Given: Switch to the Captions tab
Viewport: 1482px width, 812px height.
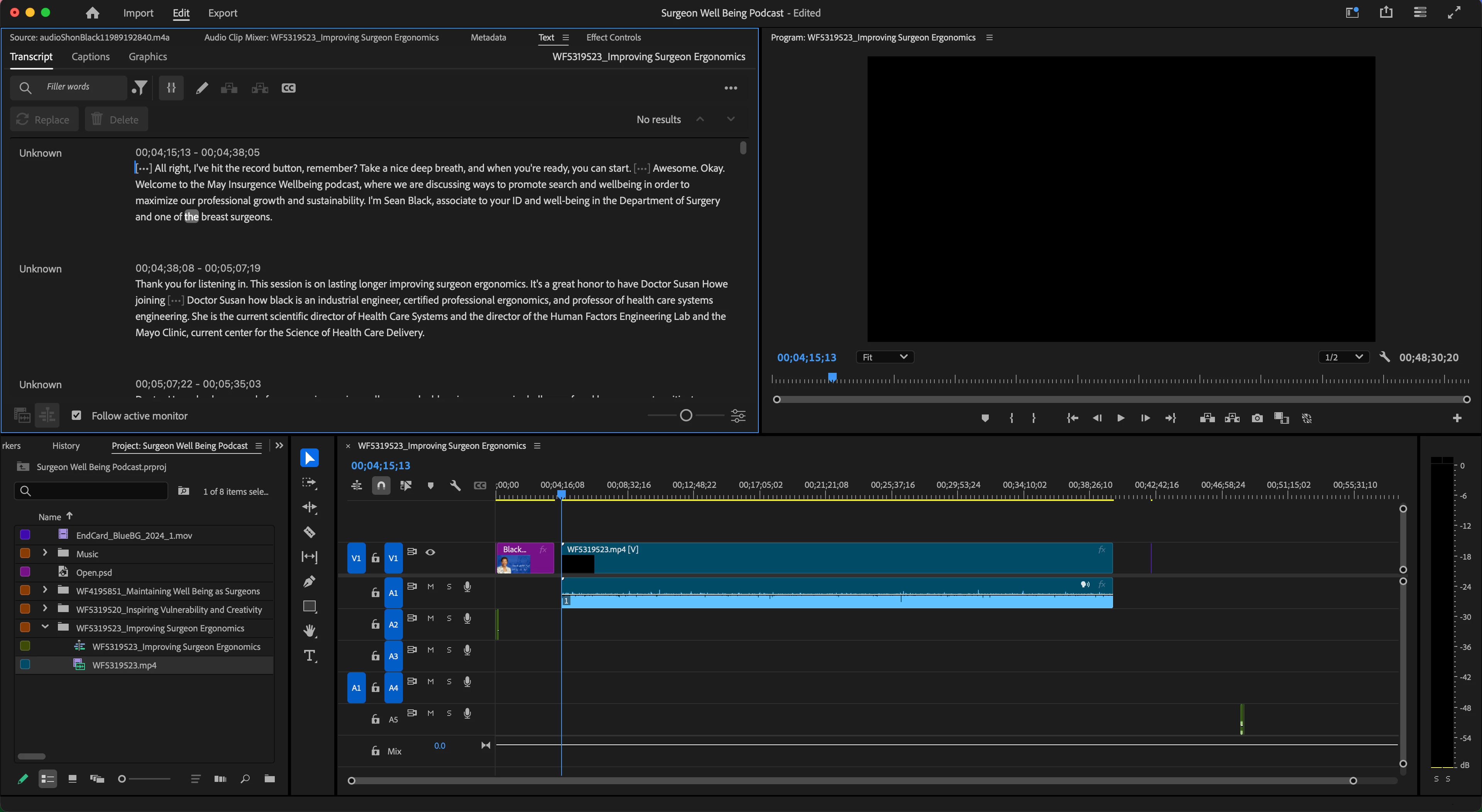Looking at the screenshot, I should click(90, 56).
